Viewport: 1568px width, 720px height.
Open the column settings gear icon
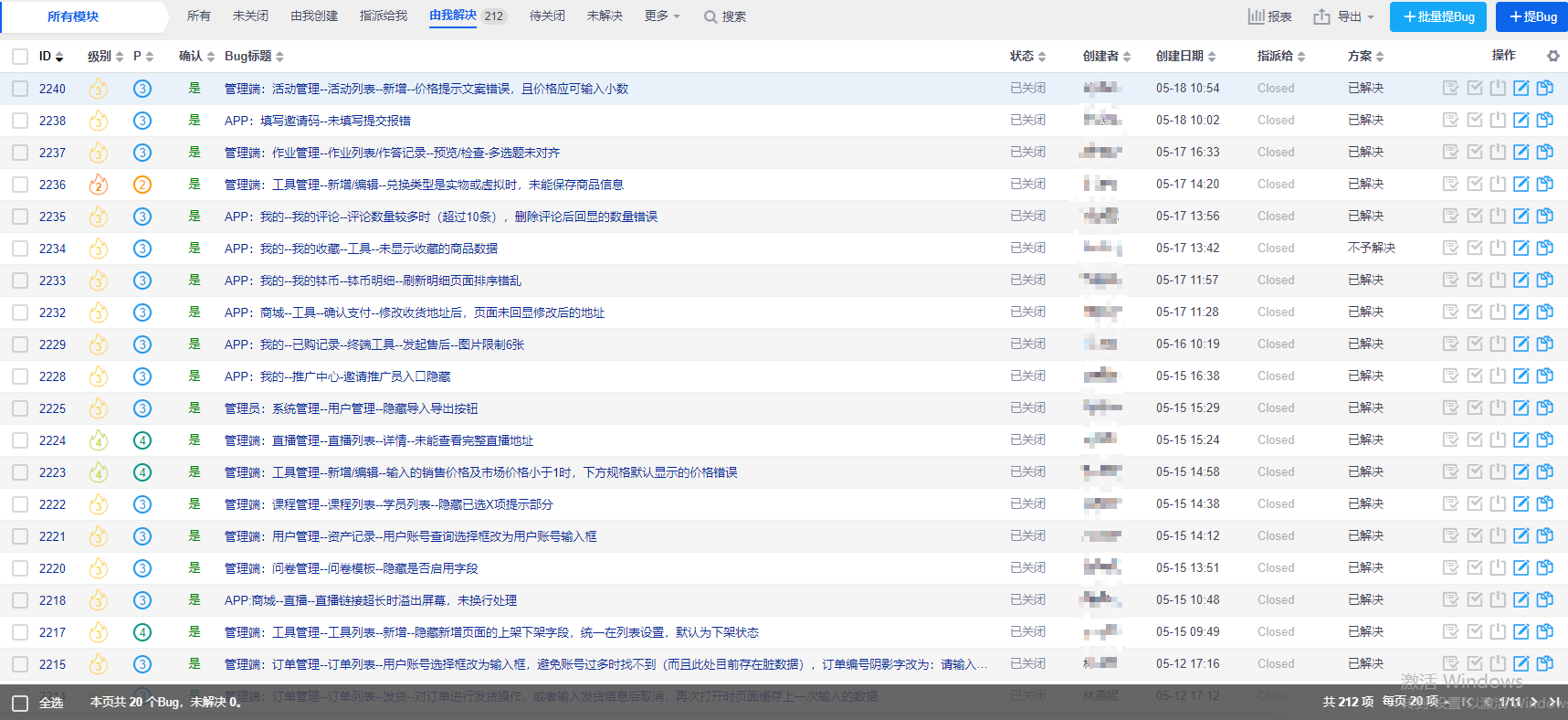(1552, 56)
